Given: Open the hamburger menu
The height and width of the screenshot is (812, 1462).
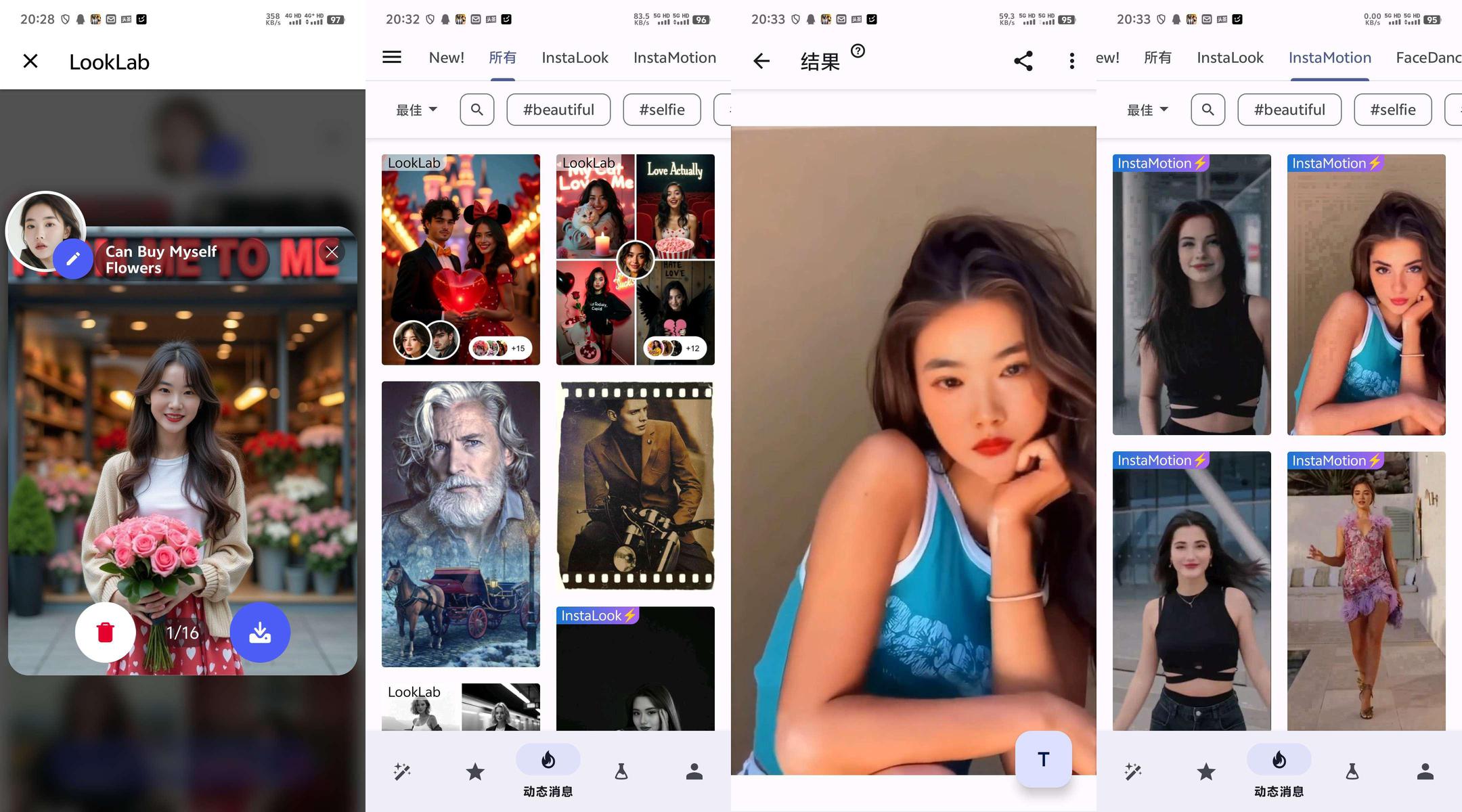Looking at the screenshot, I should point(392,58).
